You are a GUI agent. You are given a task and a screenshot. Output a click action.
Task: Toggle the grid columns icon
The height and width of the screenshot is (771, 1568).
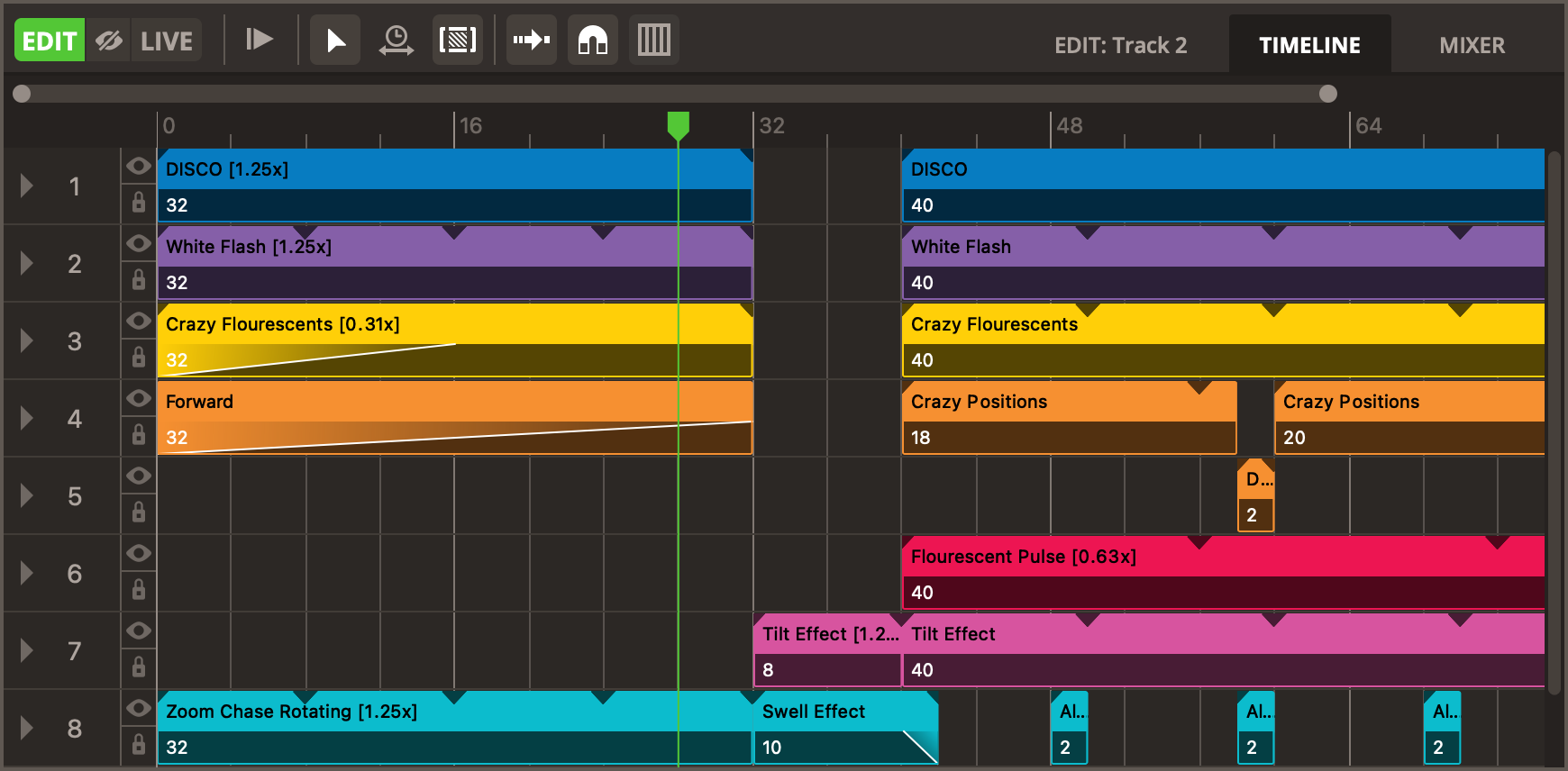click(653, 41)
